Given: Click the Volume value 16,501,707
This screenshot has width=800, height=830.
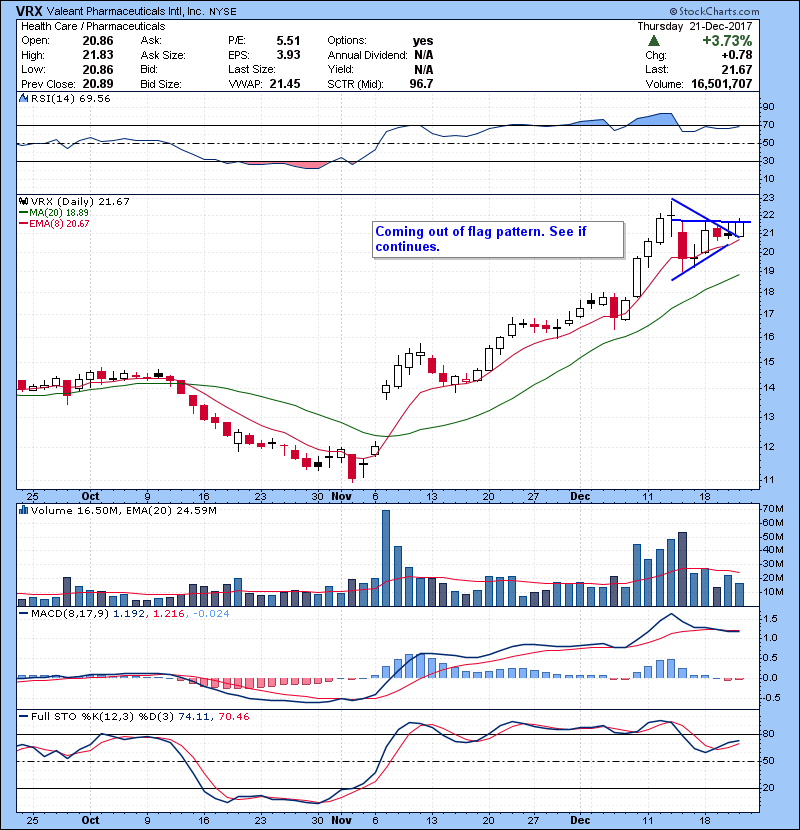Looking at the screenshot, I should 722,84.
